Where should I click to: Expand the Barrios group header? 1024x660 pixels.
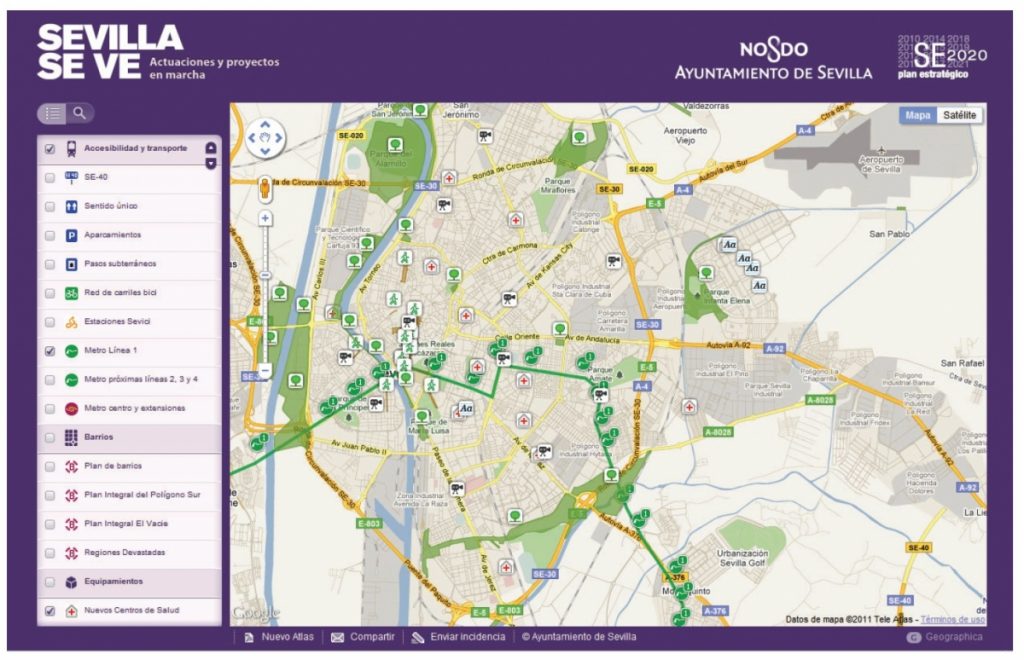[129, 437]
